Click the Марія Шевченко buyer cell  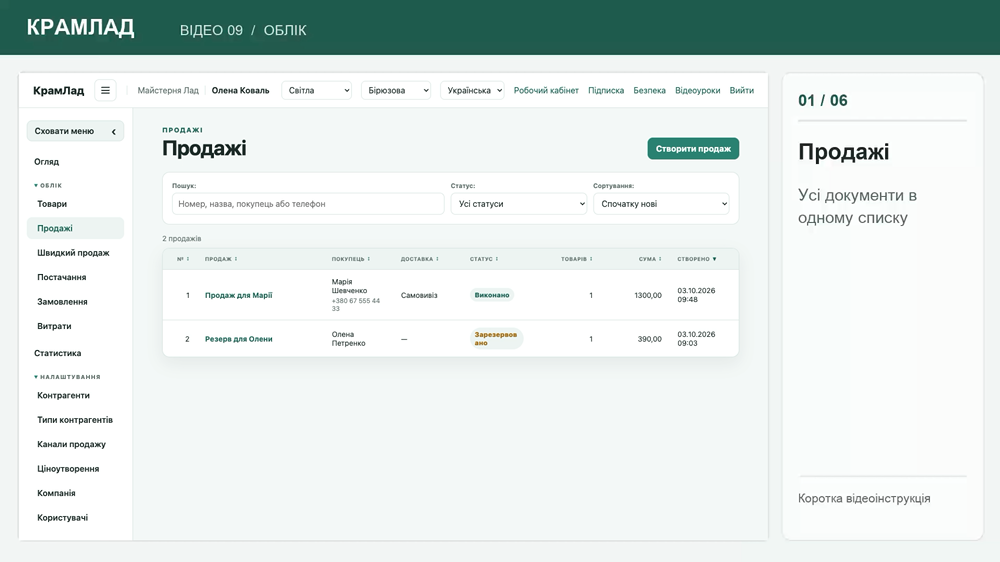349,286
